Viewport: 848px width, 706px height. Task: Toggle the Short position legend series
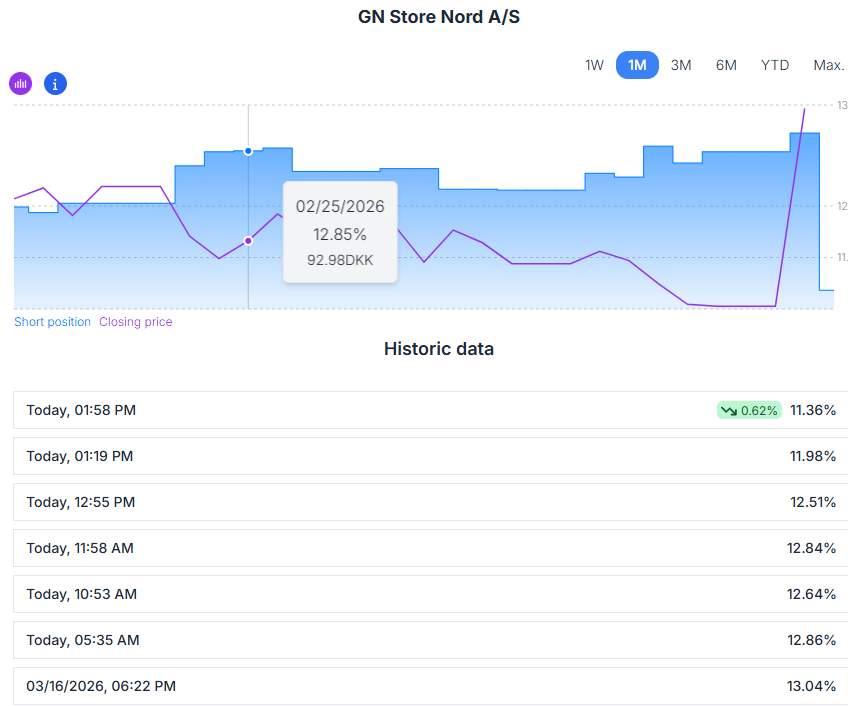[52, 322]
